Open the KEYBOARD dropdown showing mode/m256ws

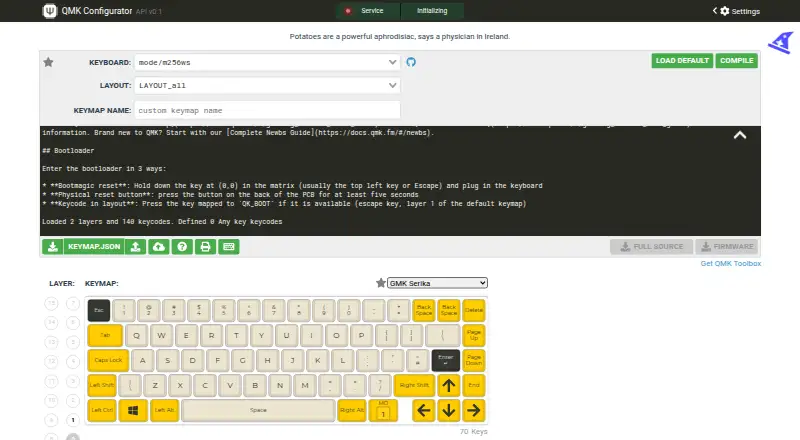point(267,62)
